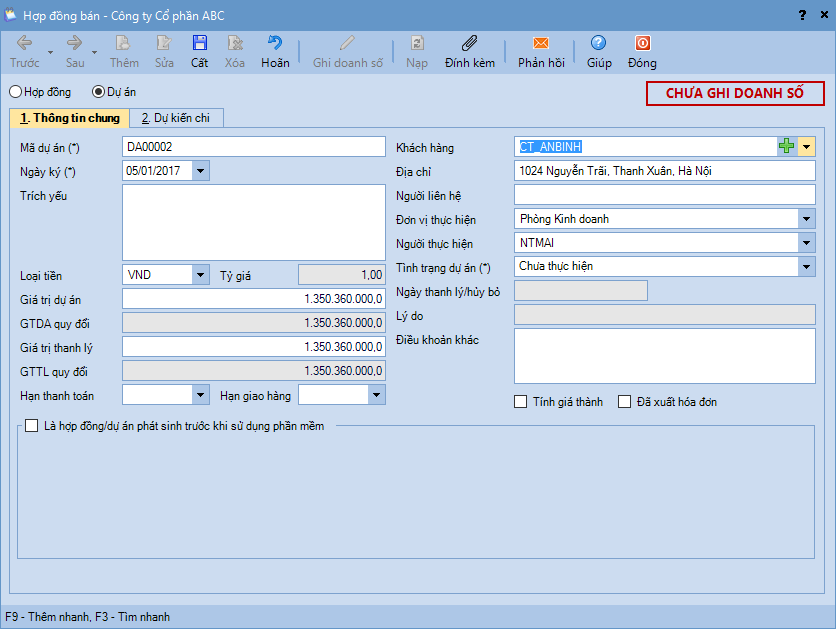Check the Đã xuất hóa đơn box

click(625, 402)
